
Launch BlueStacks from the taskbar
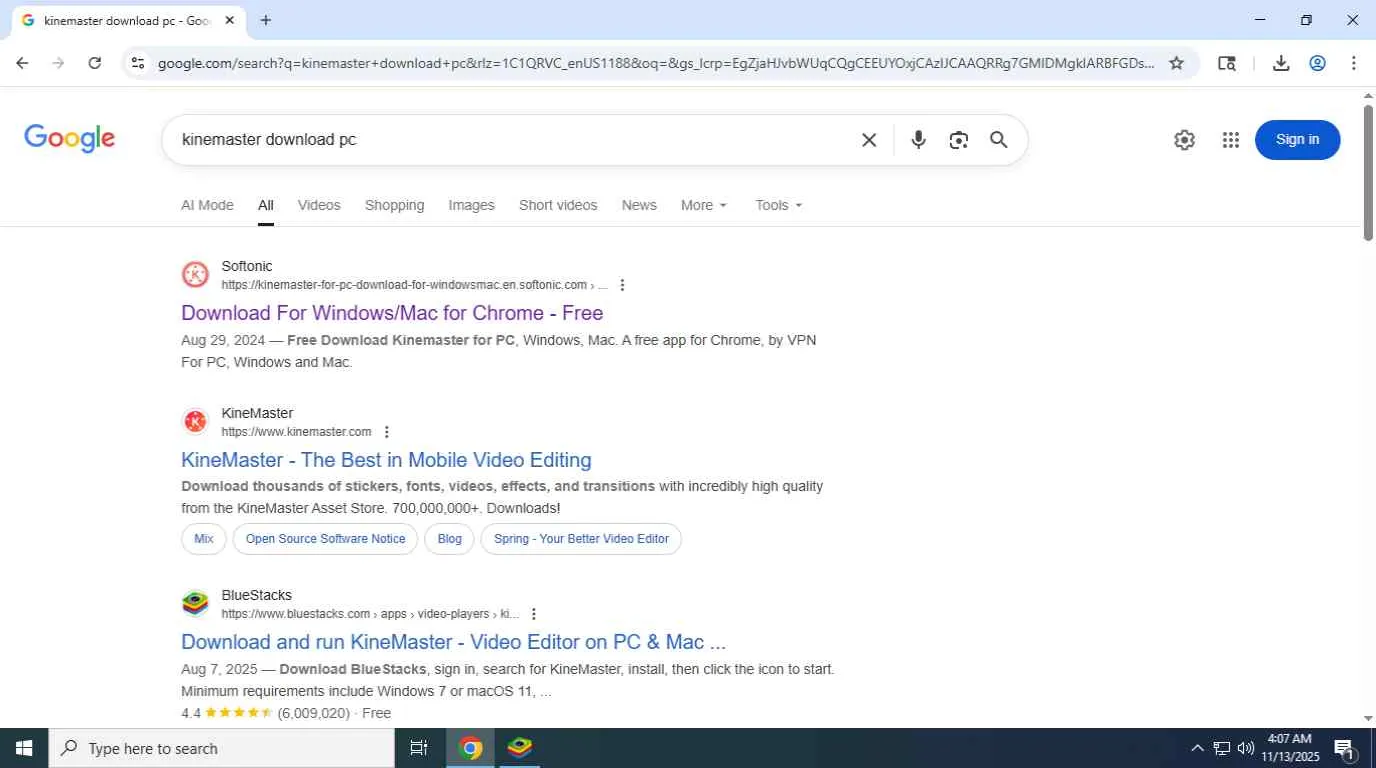click(519, 748)
